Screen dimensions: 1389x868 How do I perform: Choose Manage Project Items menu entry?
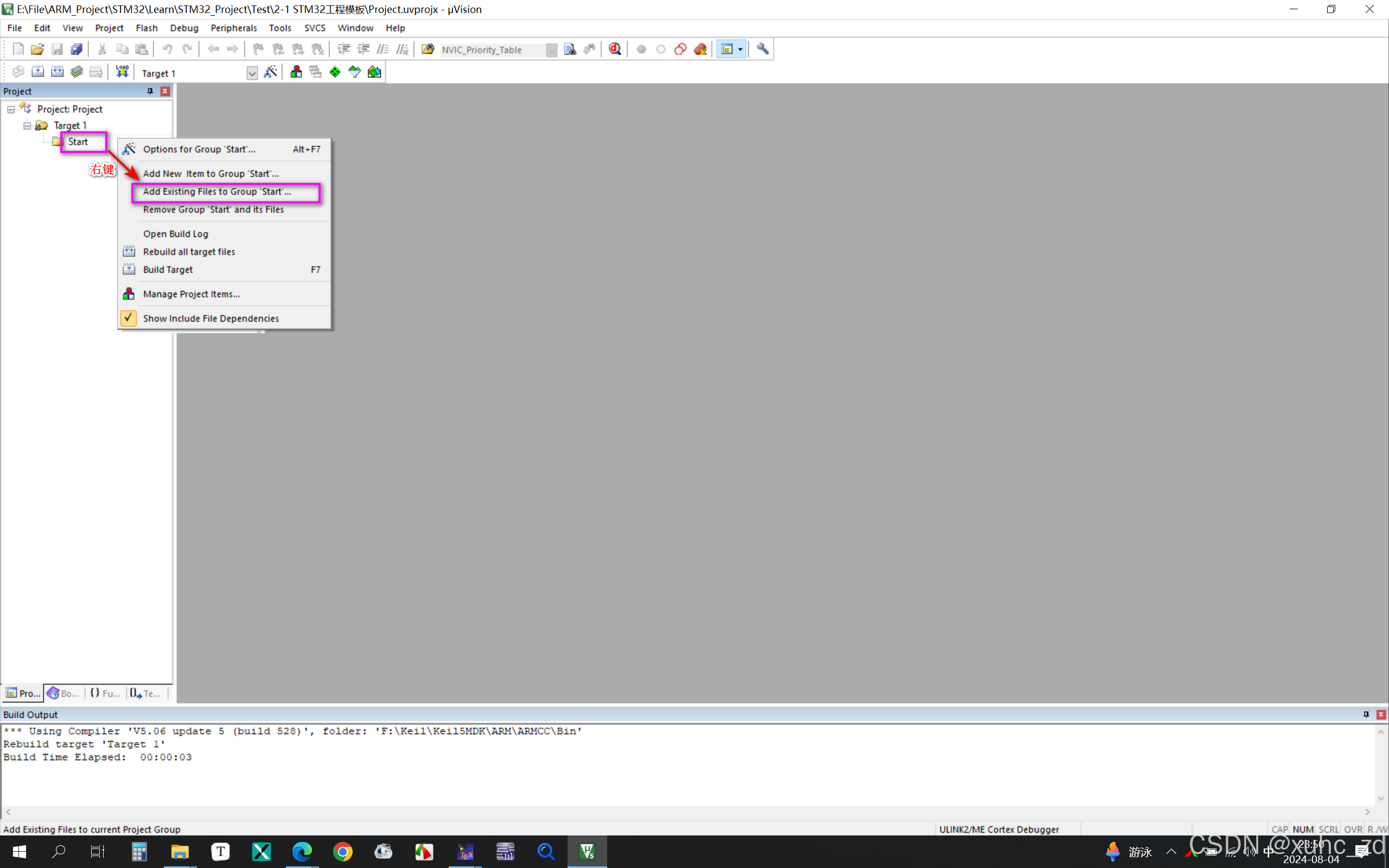click(x=225, y=294)
